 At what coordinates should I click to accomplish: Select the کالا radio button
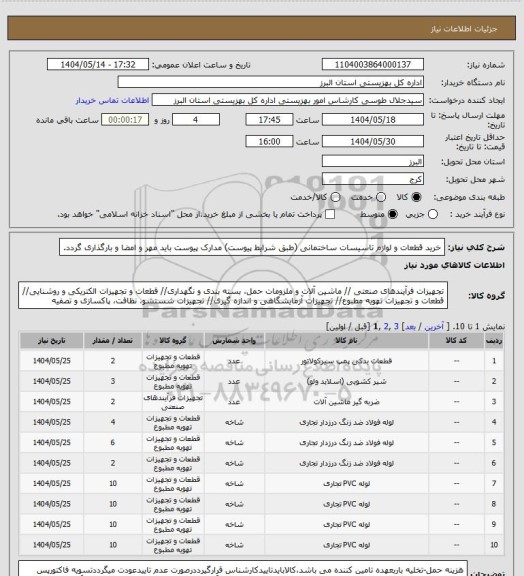[416, 197]
